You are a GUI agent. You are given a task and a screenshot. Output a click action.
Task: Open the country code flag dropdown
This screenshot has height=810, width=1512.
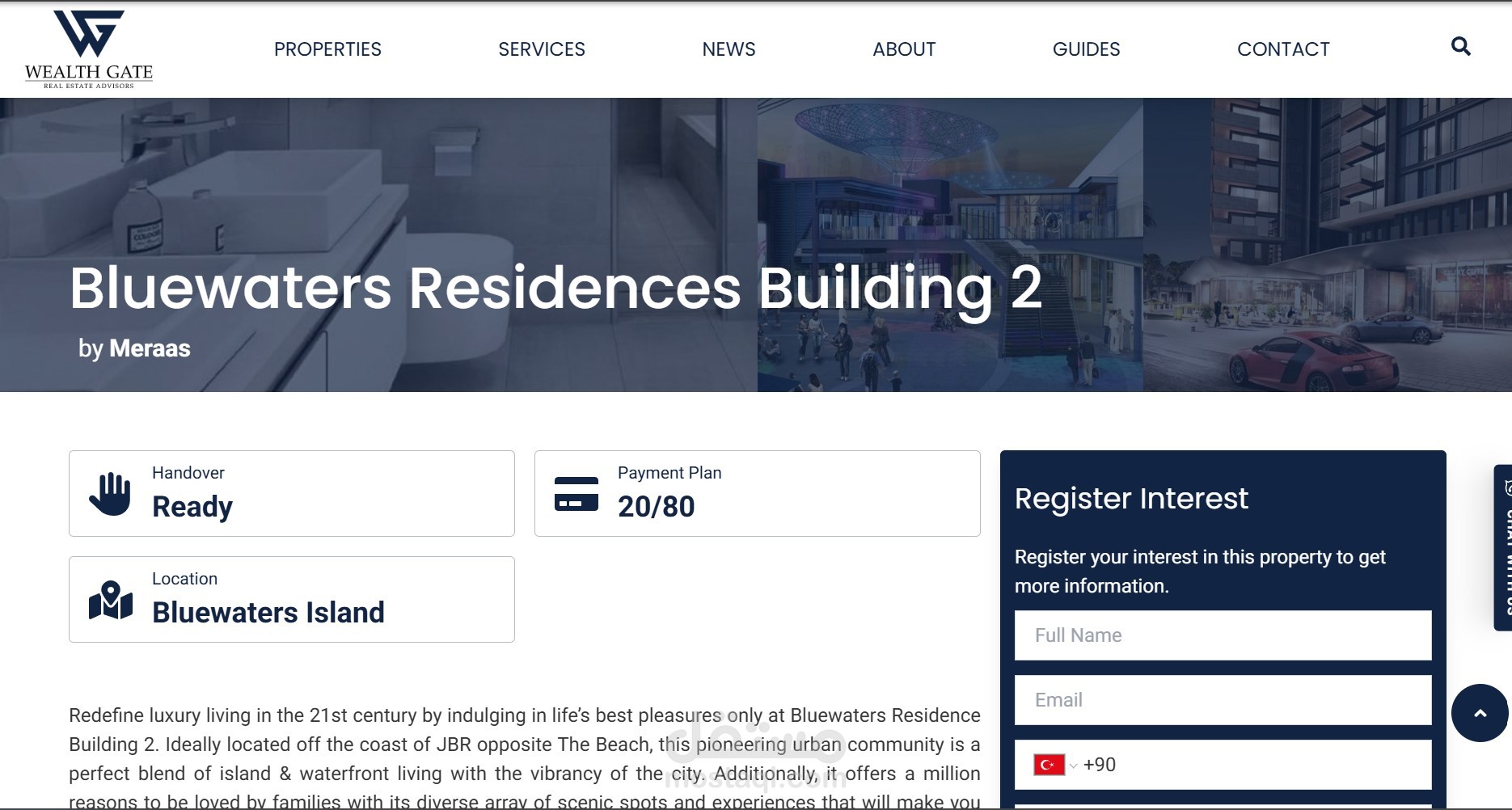[1055, 765]
